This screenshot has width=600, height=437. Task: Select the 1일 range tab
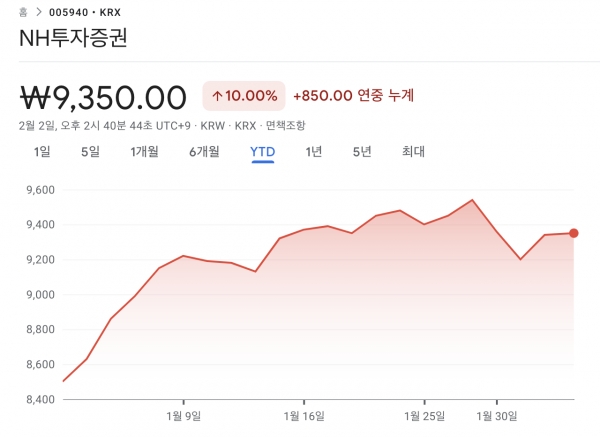(x=42, y=152)
